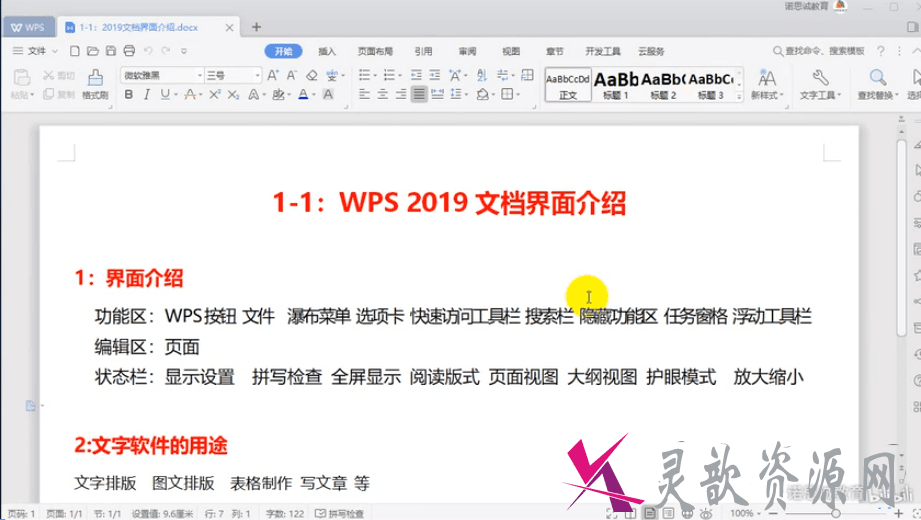Toggle 拼写检查 spell check in status bar
Image resolution: width=921 pixels, height=520 pixels.
coord(340,514)
